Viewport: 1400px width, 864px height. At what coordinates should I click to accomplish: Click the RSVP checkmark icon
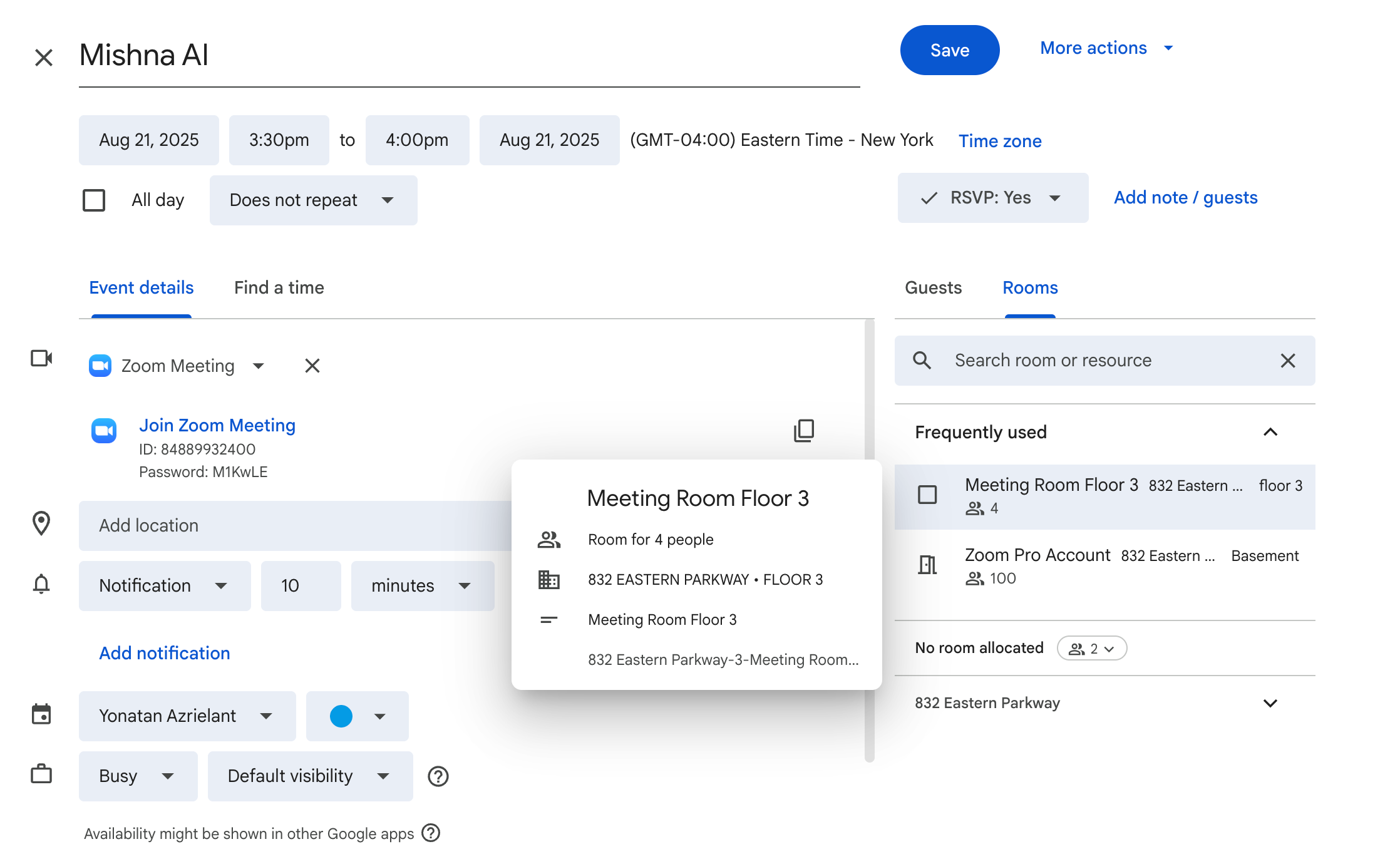point(929,198)
